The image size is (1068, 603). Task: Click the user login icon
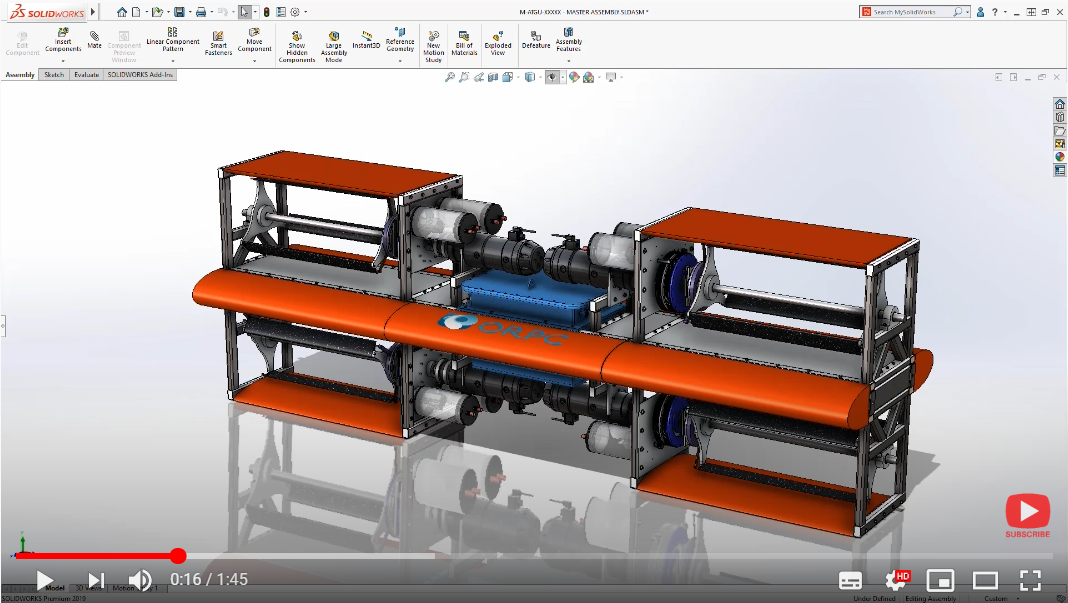click(980, 12)
